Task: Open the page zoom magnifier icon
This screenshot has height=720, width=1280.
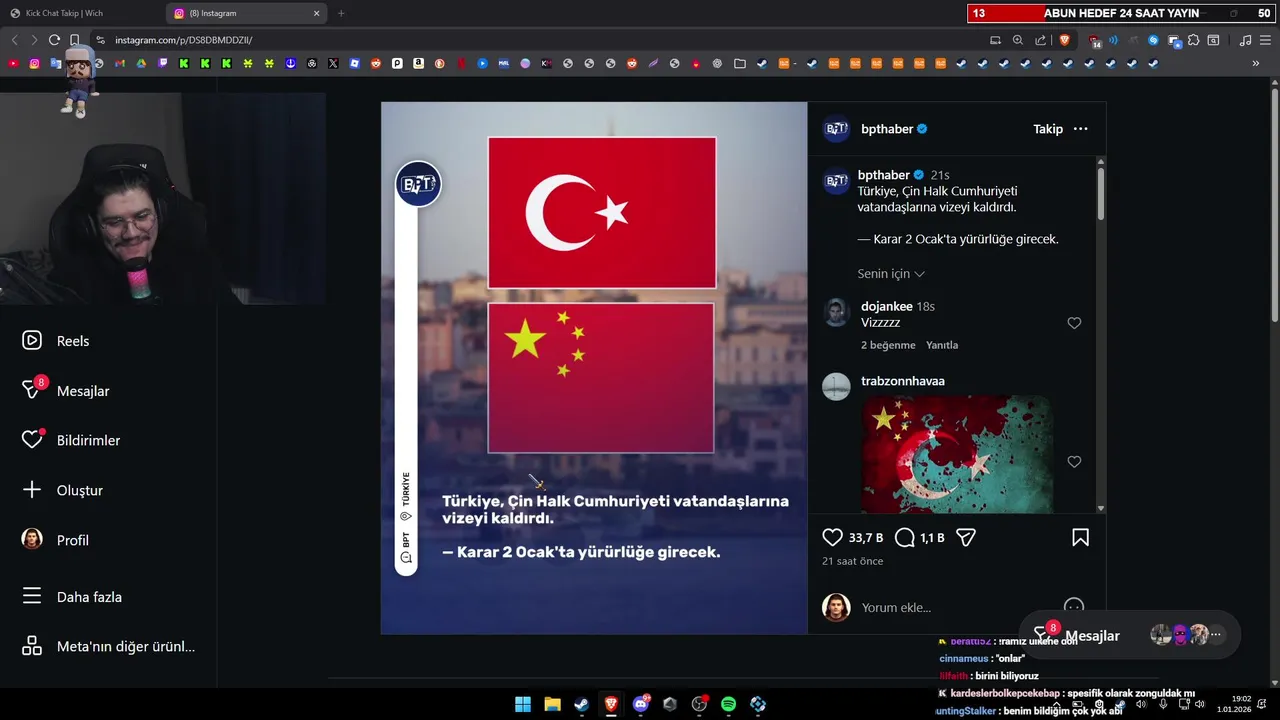Action: (x=1018, y=40)
